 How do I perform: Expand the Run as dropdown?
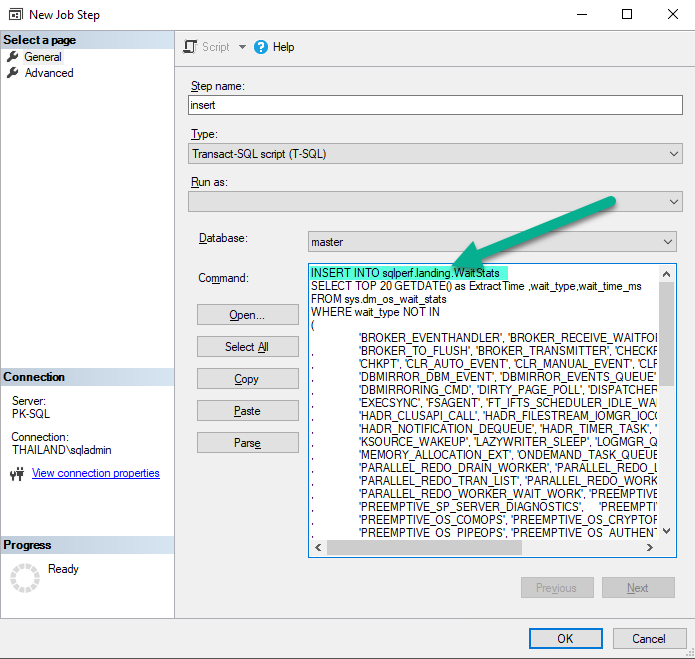coord(673,202)
